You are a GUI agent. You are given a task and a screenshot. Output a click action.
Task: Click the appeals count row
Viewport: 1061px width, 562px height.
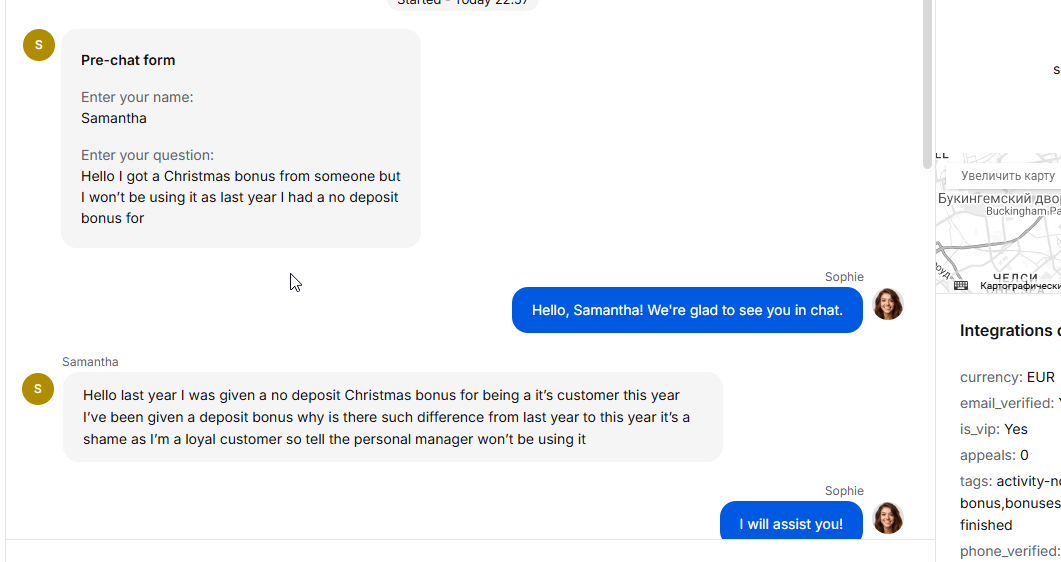(994, 455)
